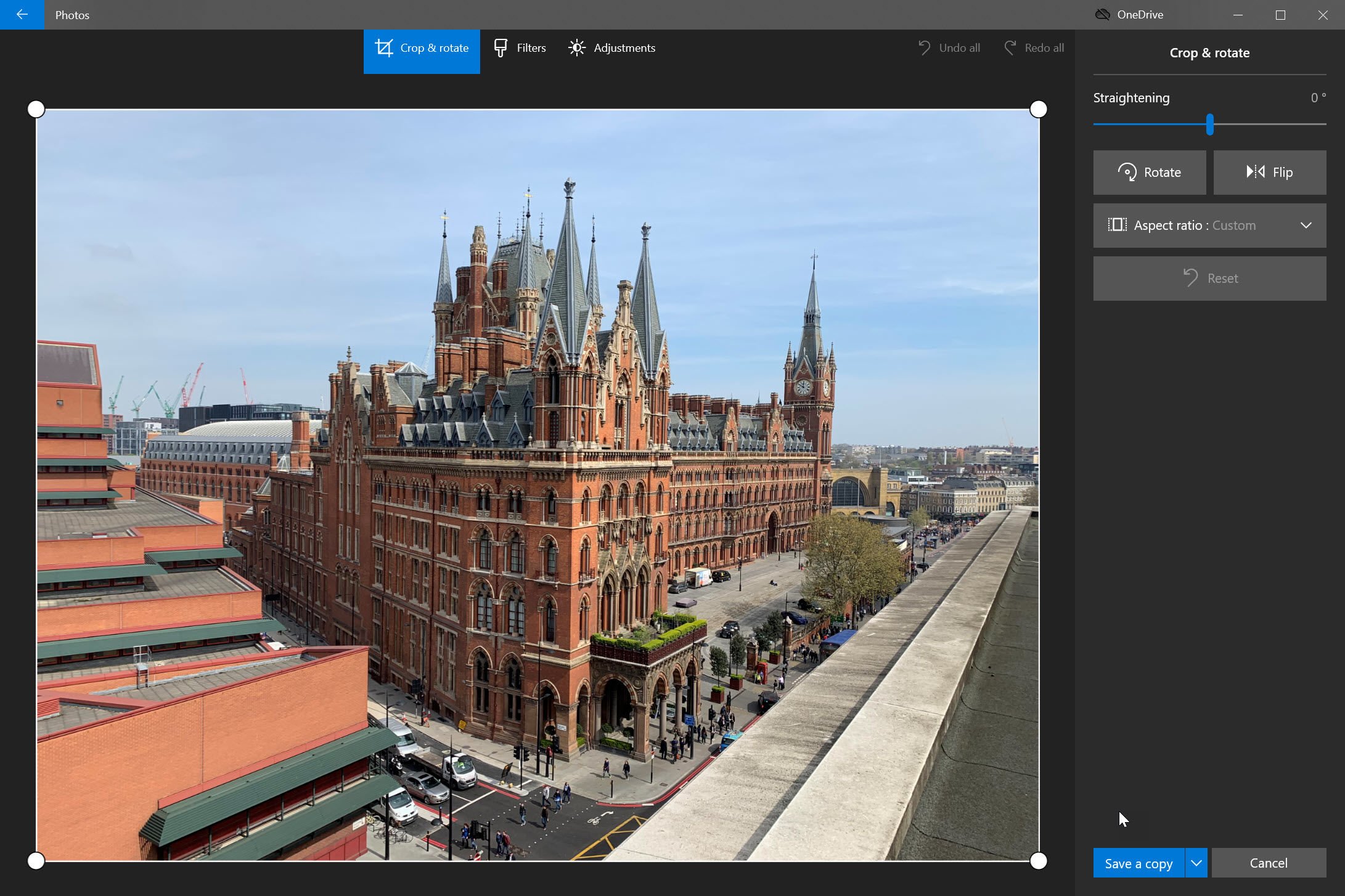The height and width of the screenshot is (896, 1345).
Task: Expand the Aspect ratio dropdown
Action: coord(1307,224)
